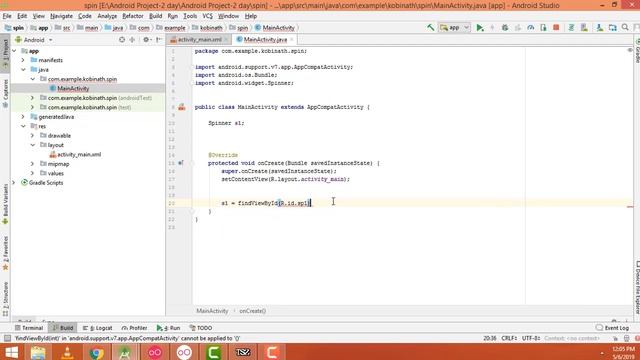Viewport: 640px width, 360px height.
Task: Open the Navigate menu
Action: pyautogui.click(x=61, y=16)
